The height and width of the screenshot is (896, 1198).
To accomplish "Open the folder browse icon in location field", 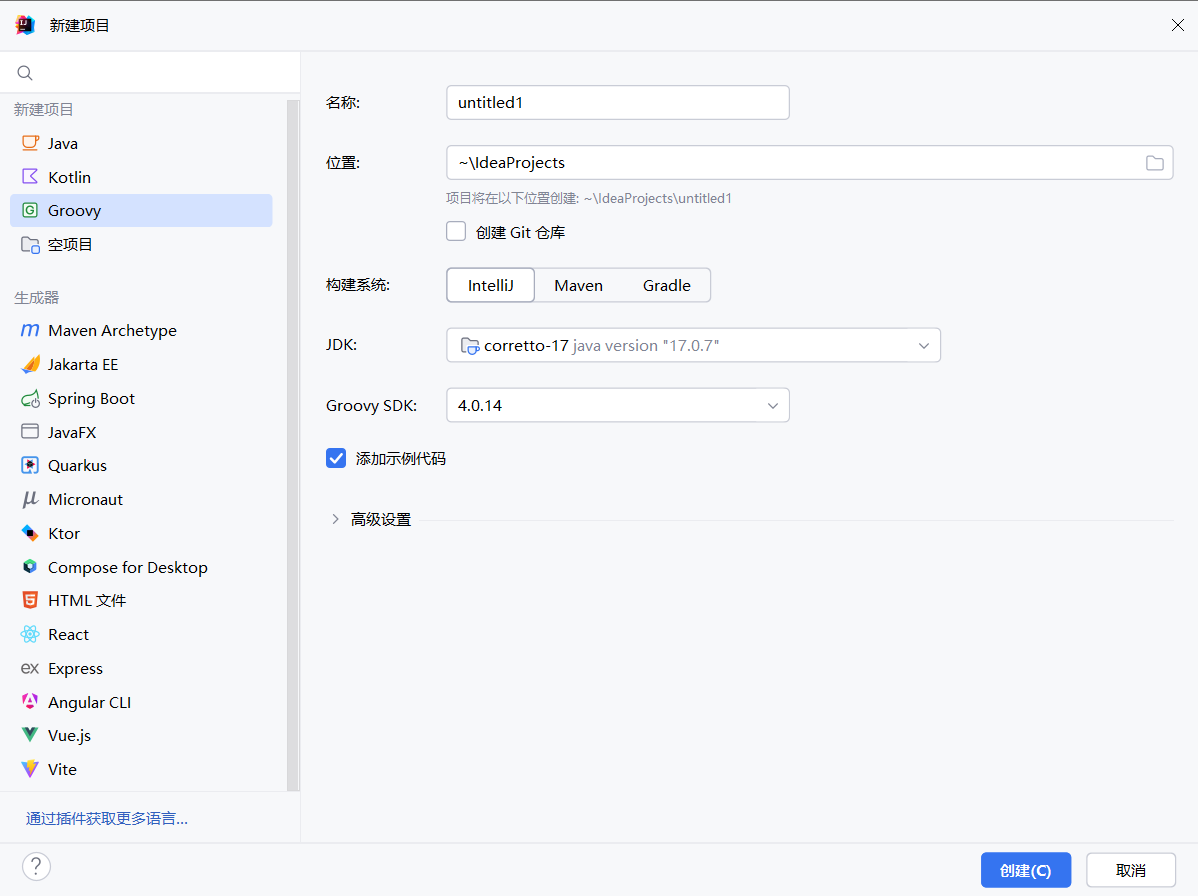I will [1154, 163].
